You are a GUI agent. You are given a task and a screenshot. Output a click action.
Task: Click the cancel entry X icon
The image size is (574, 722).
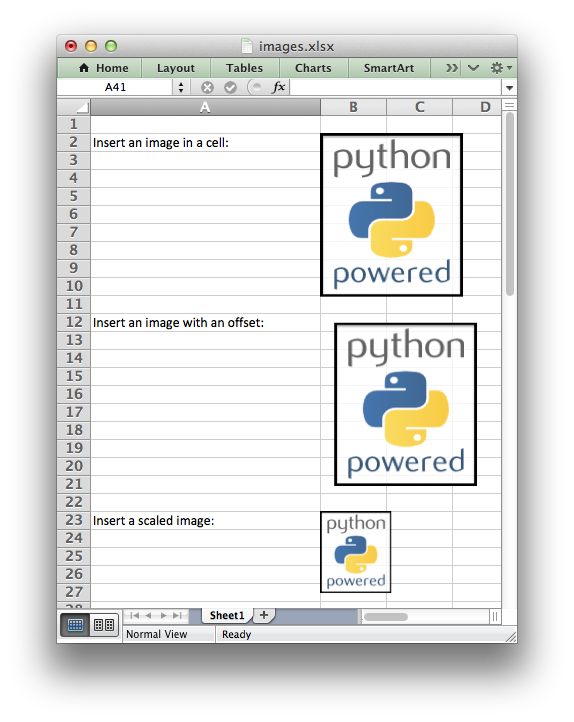pyautogui.click(x=207, y=87)
